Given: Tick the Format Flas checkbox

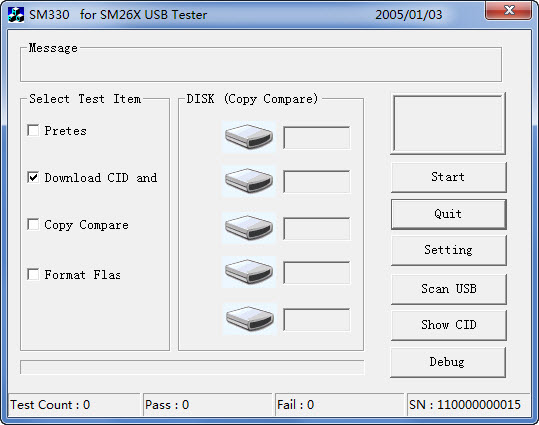Looking at the screenshot, I should point(33,274).
